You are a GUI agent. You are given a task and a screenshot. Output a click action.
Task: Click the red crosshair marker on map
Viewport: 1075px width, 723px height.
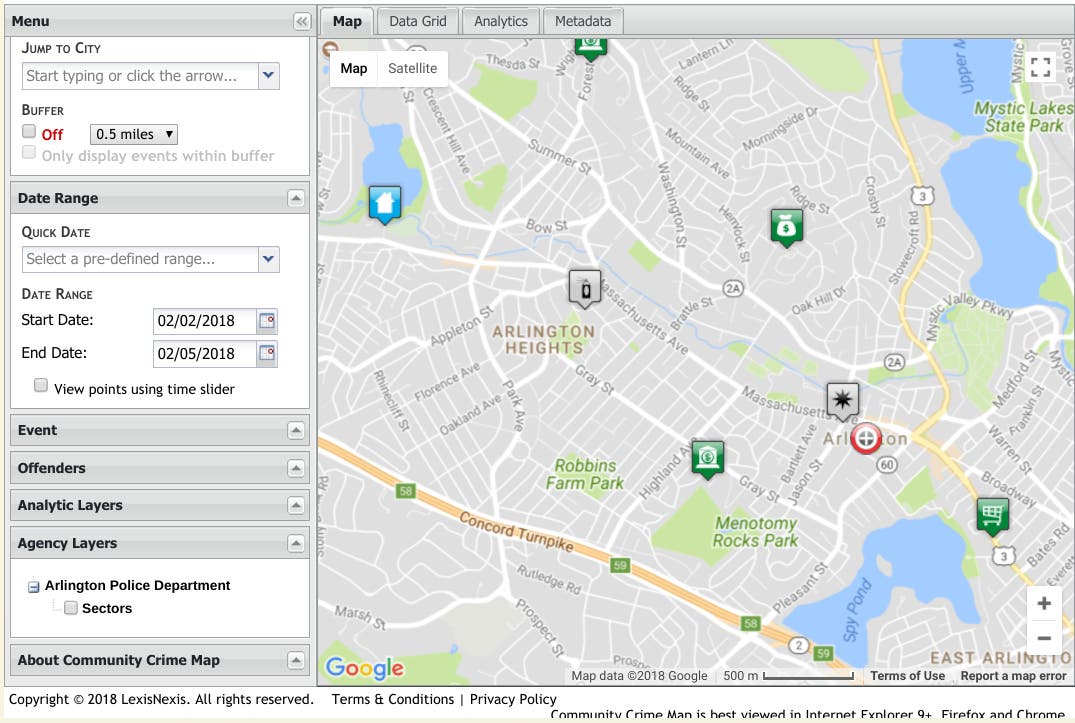866,438
